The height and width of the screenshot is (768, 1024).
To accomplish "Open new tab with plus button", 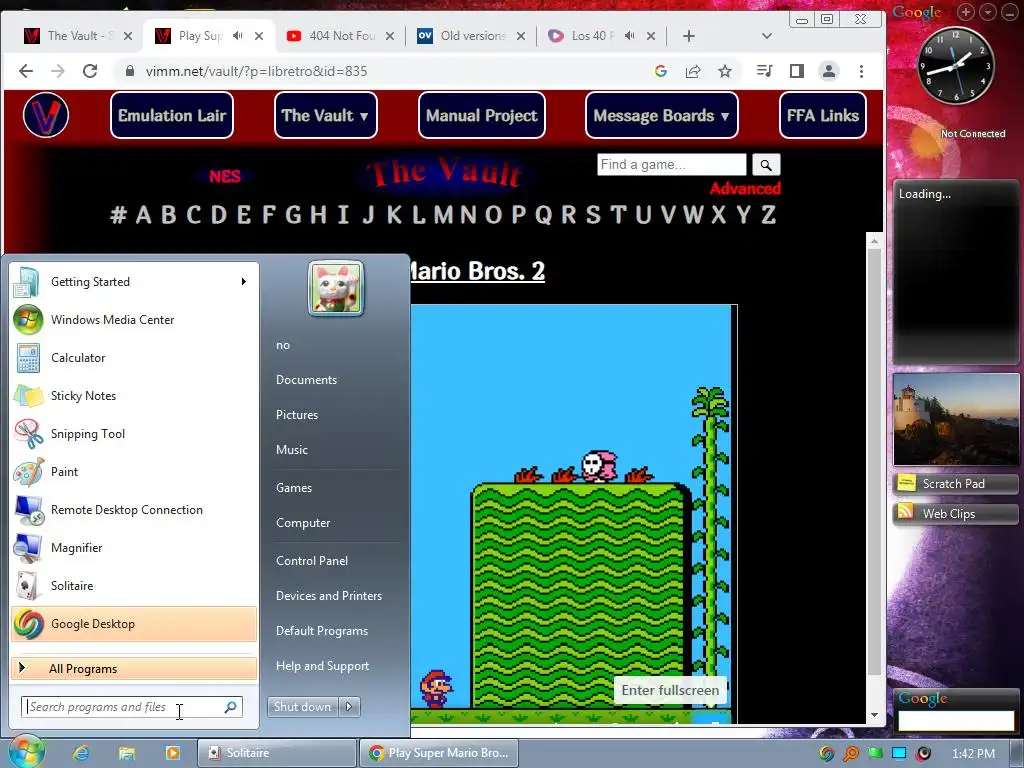I will coord(688,36).
